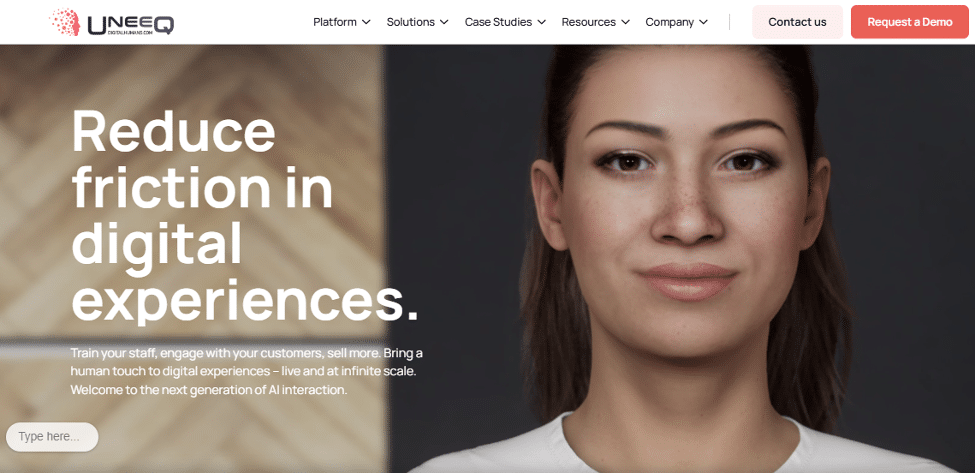This screenshot has width=977, height=474.
Task: Expand the Company chevron arrow
Action: coord(703,22)
